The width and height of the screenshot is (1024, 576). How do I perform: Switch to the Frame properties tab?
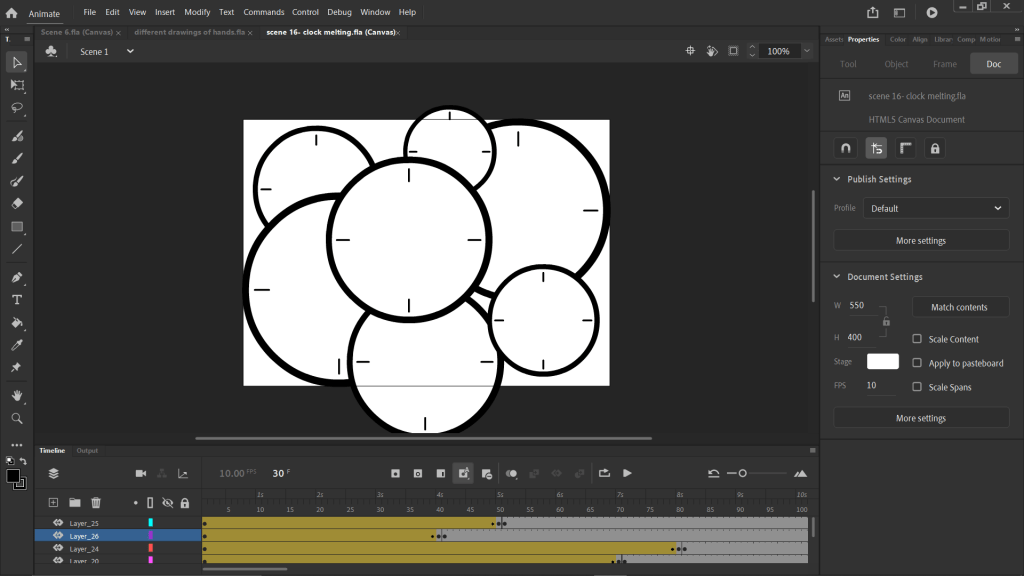click(944, 64)
